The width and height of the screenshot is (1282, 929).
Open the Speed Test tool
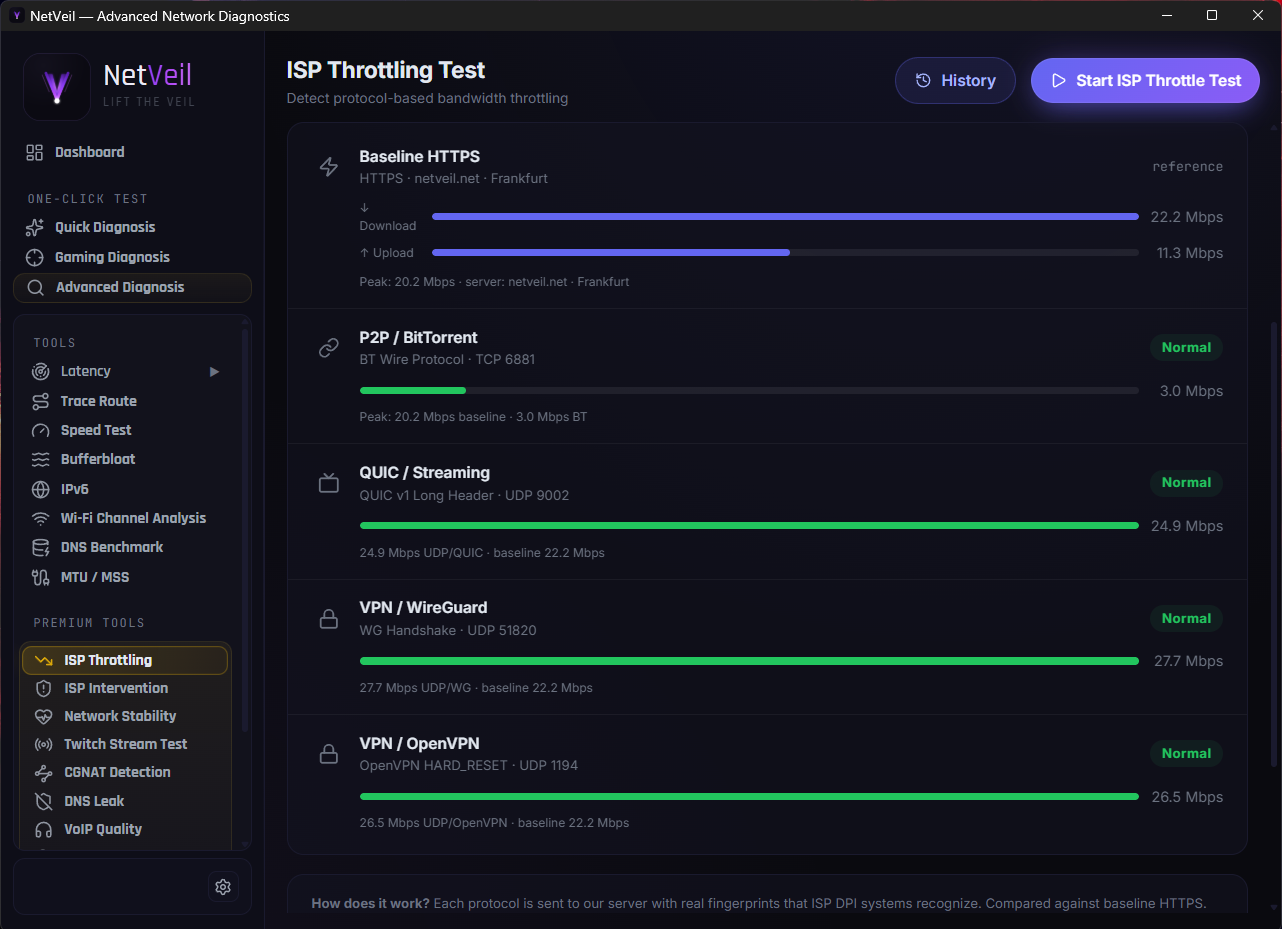pos(127,430)
